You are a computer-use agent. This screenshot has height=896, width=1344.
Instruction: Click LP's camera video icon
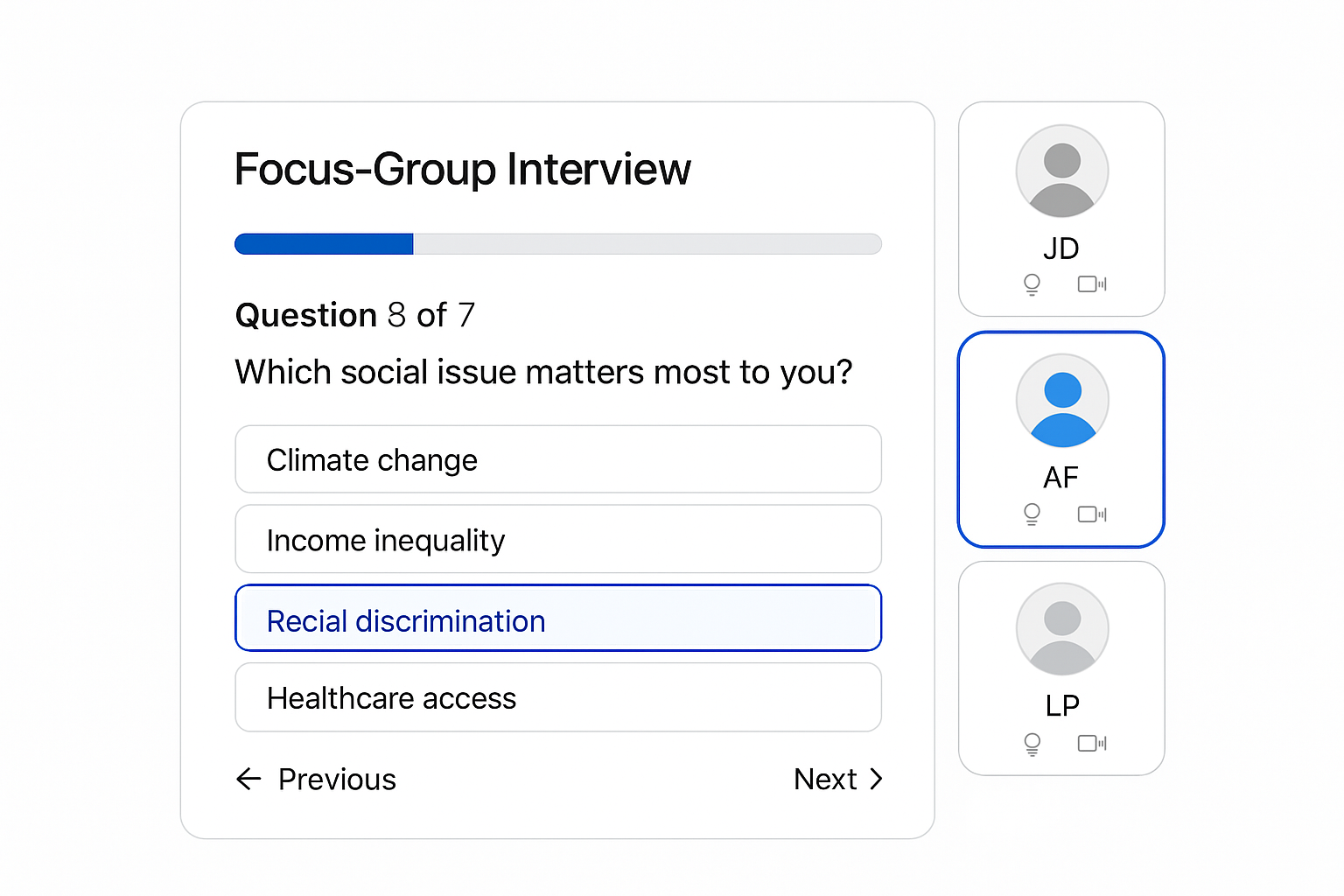[1092, 743]
